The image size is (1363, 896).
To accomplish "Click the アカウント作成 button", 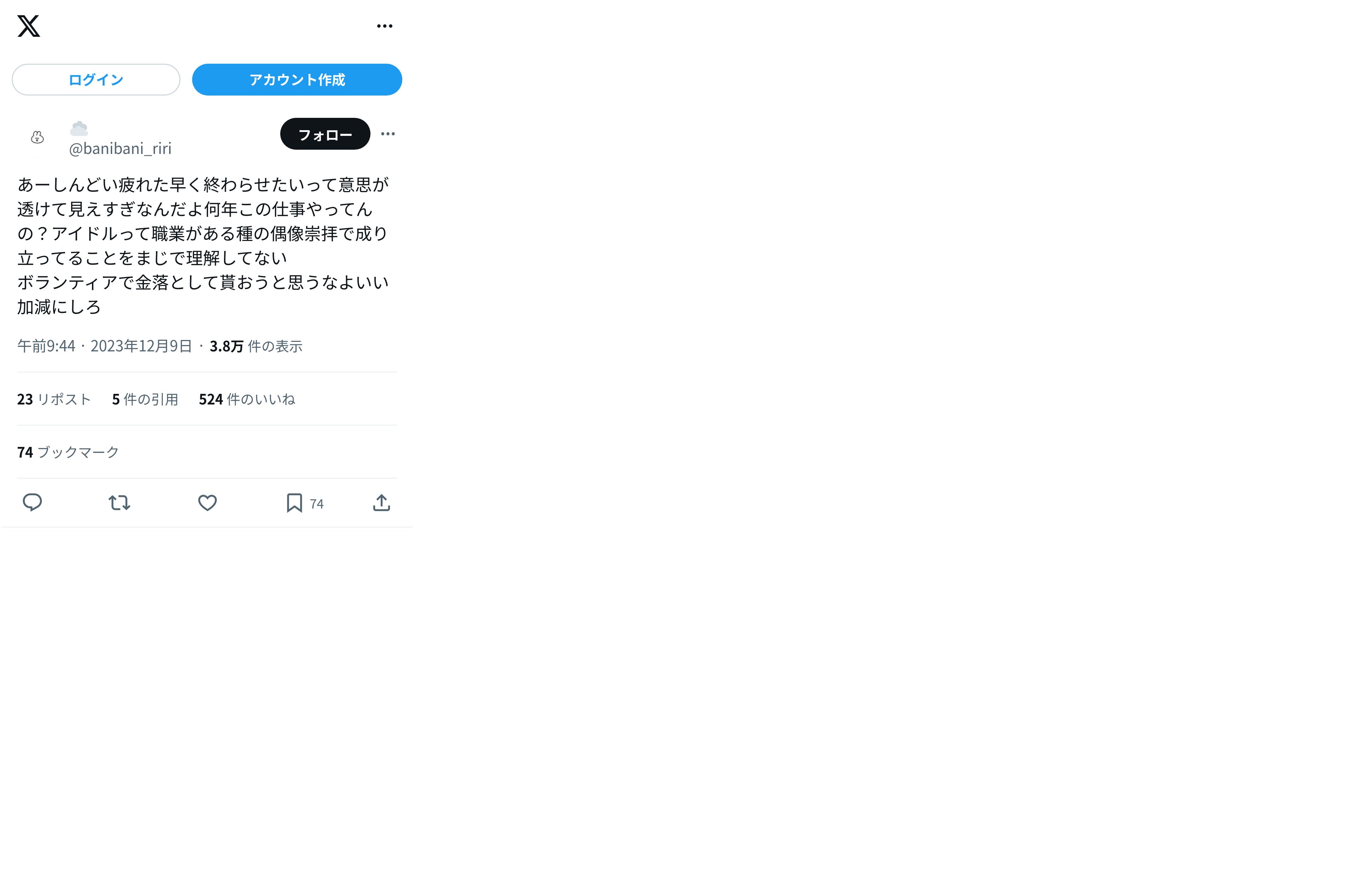I will coord(297,80).
